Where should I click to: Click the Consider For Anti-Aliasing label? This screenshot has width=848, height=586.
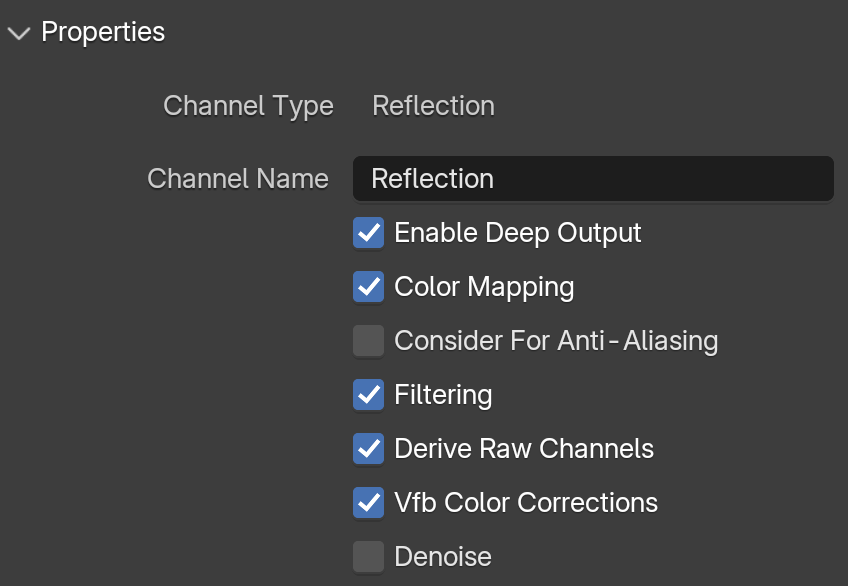coord(556,342)
